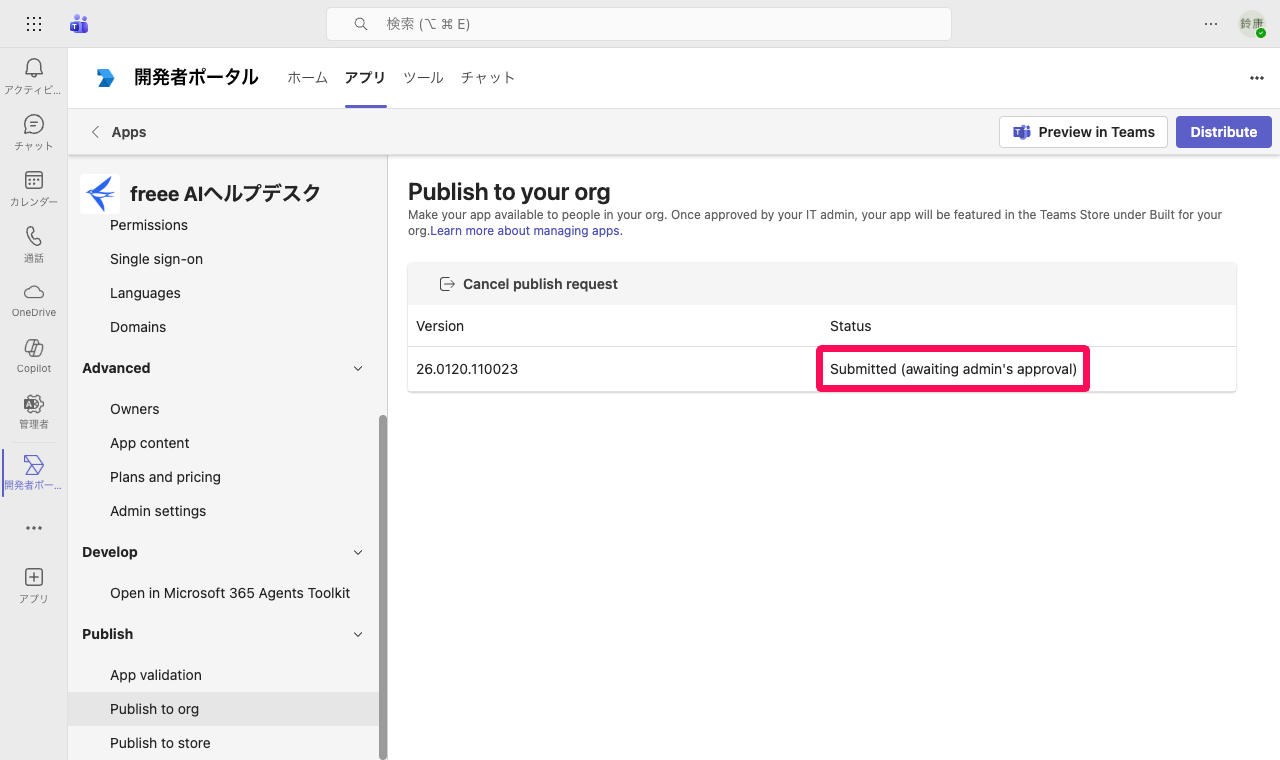Image resolution: width=1280 pixels, height=760 pixels.
Task: Collapse the Advanced section
Action: point(358,368)
